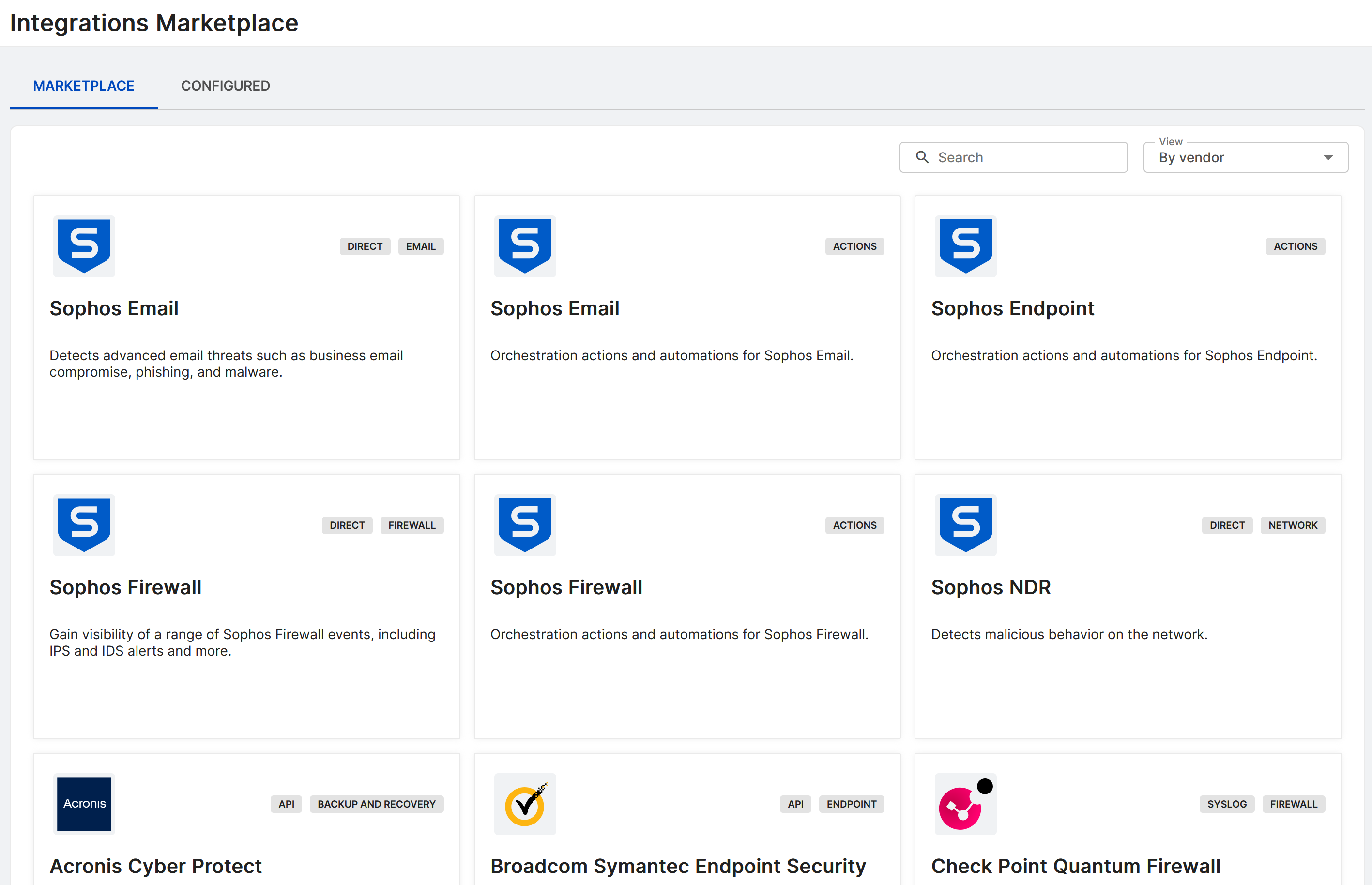1372x885 pixels.
Task: Click the ACTIONS tag on Sophos Email card
Action: click(854, 246)
